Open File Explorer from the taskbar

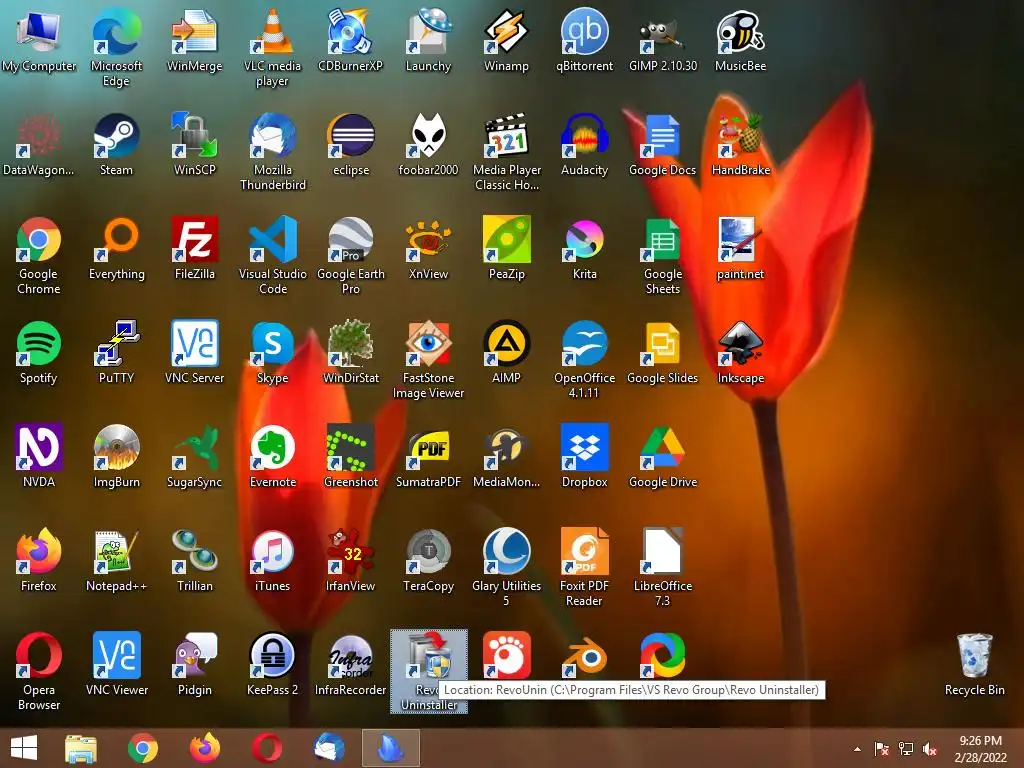pos(80,748)
